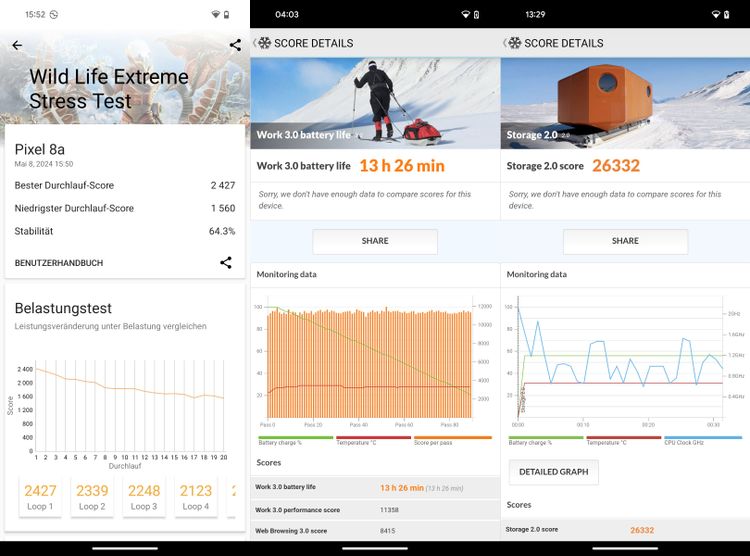Tap share icon in Wild Life header
This screenshot has width=750, height=556.
click(235, 45)
